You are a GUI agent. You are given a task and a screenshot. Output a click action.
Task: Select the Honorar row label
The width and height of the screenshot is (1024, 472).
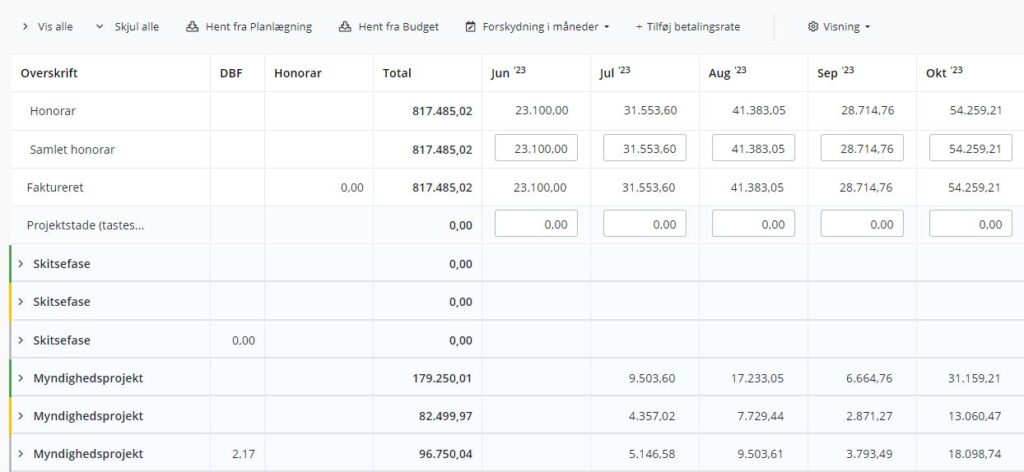(53, 111)
